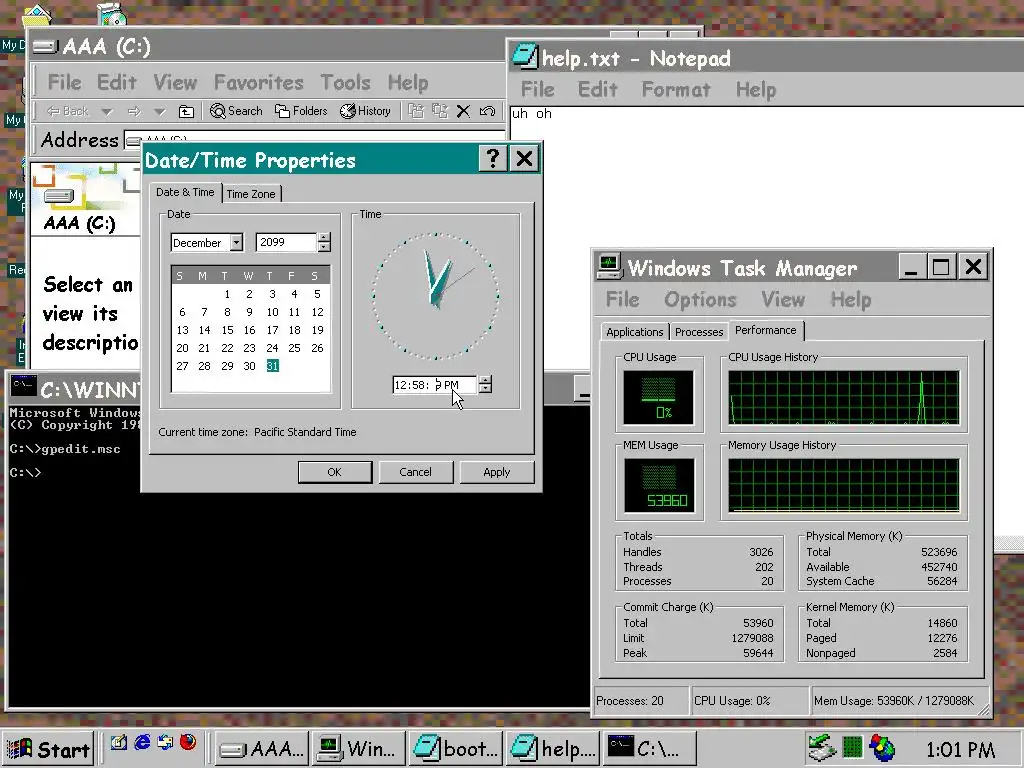Click the year field showing 2099
Viewport: 1024px width, 768px height.
(x=286, y=242)
